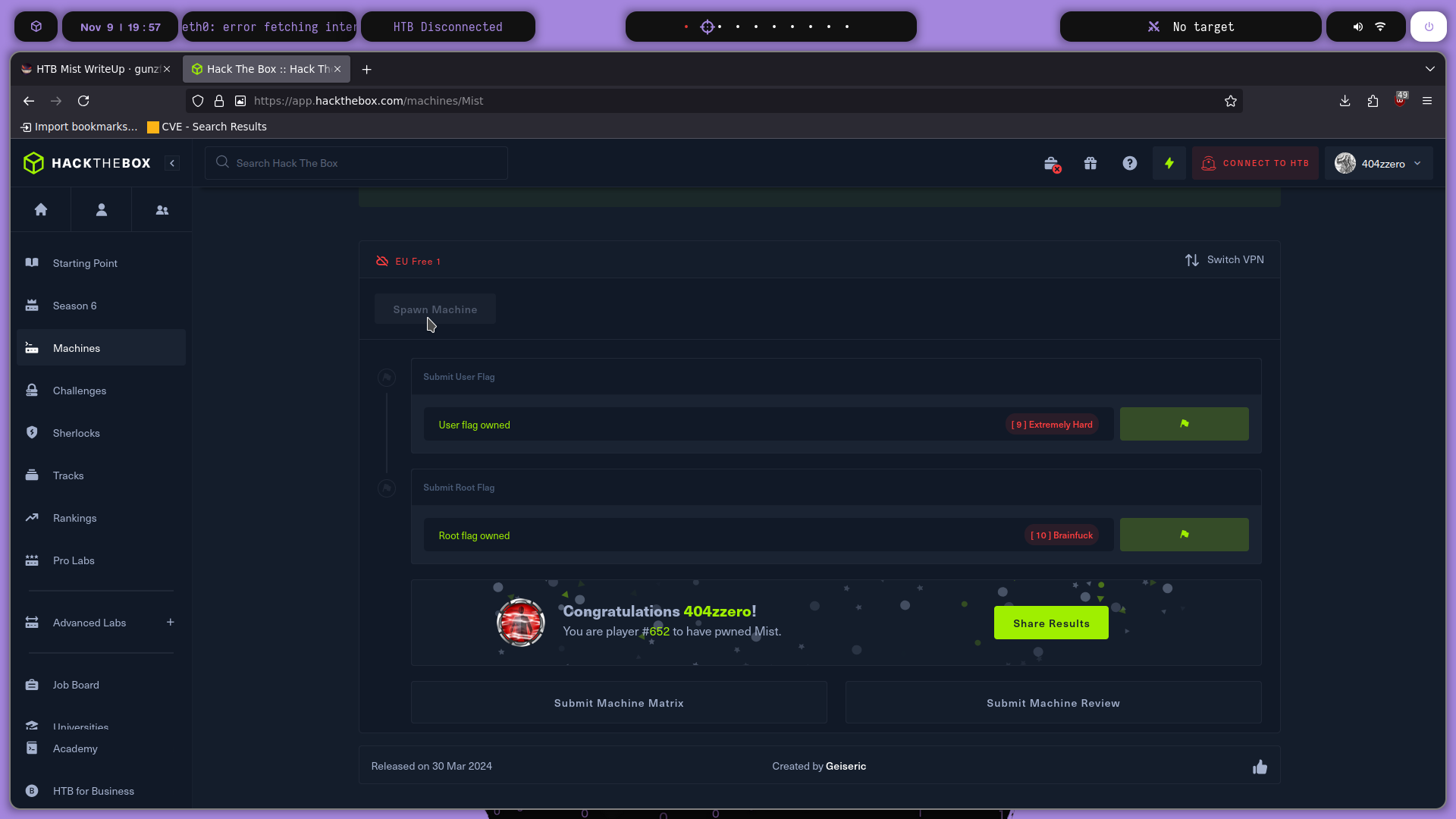The image size is (1456, 819).
Task: Select Machines in sidebar
Action: pyautogui.click(x=101, y=348)
